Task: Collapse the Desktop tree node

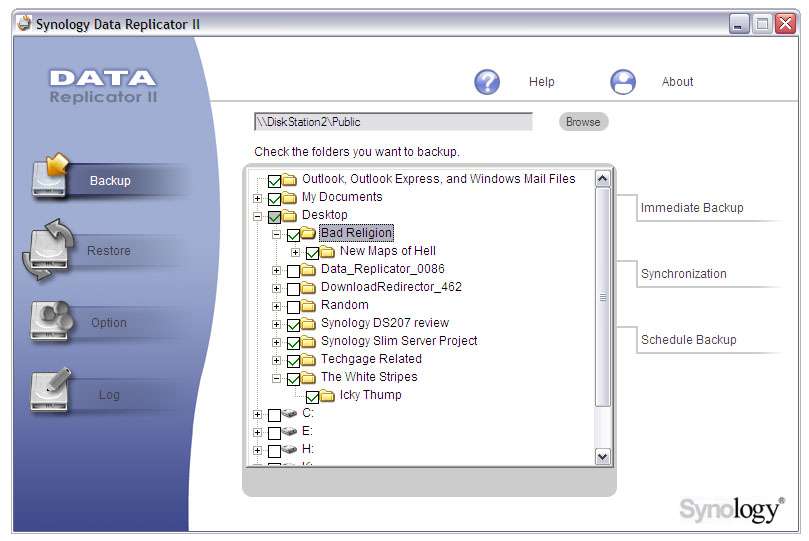Action: pos(257,217)
